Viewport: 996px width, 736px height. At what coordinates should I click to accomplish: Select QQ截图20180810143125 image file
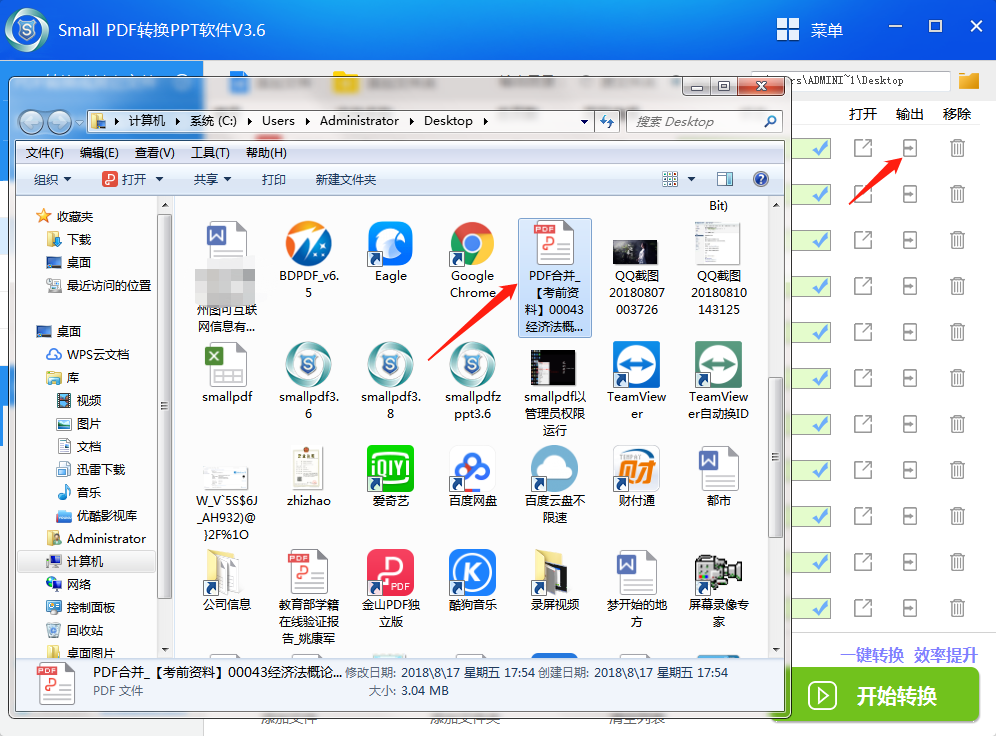coord(718,269)
